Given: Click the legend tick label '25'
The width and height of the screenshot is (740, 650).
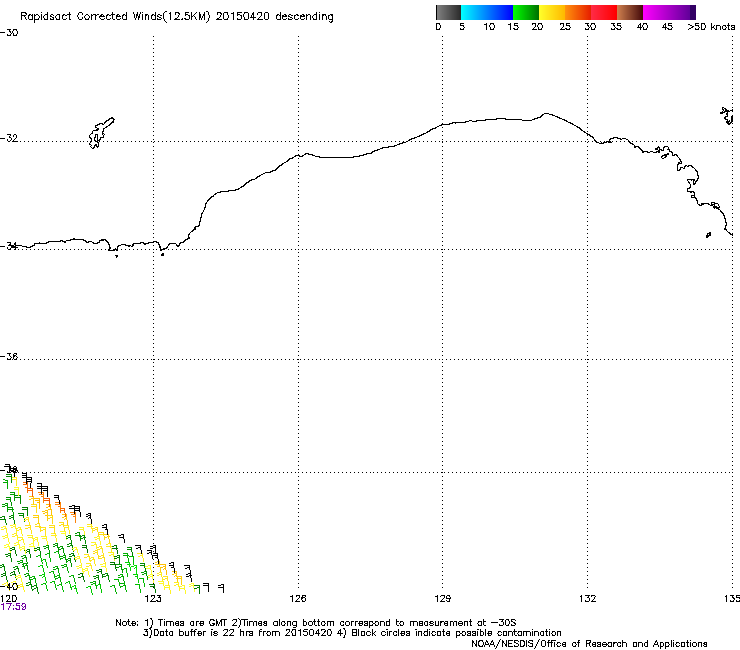Looking at the screenshot, I should coord(565,27).
